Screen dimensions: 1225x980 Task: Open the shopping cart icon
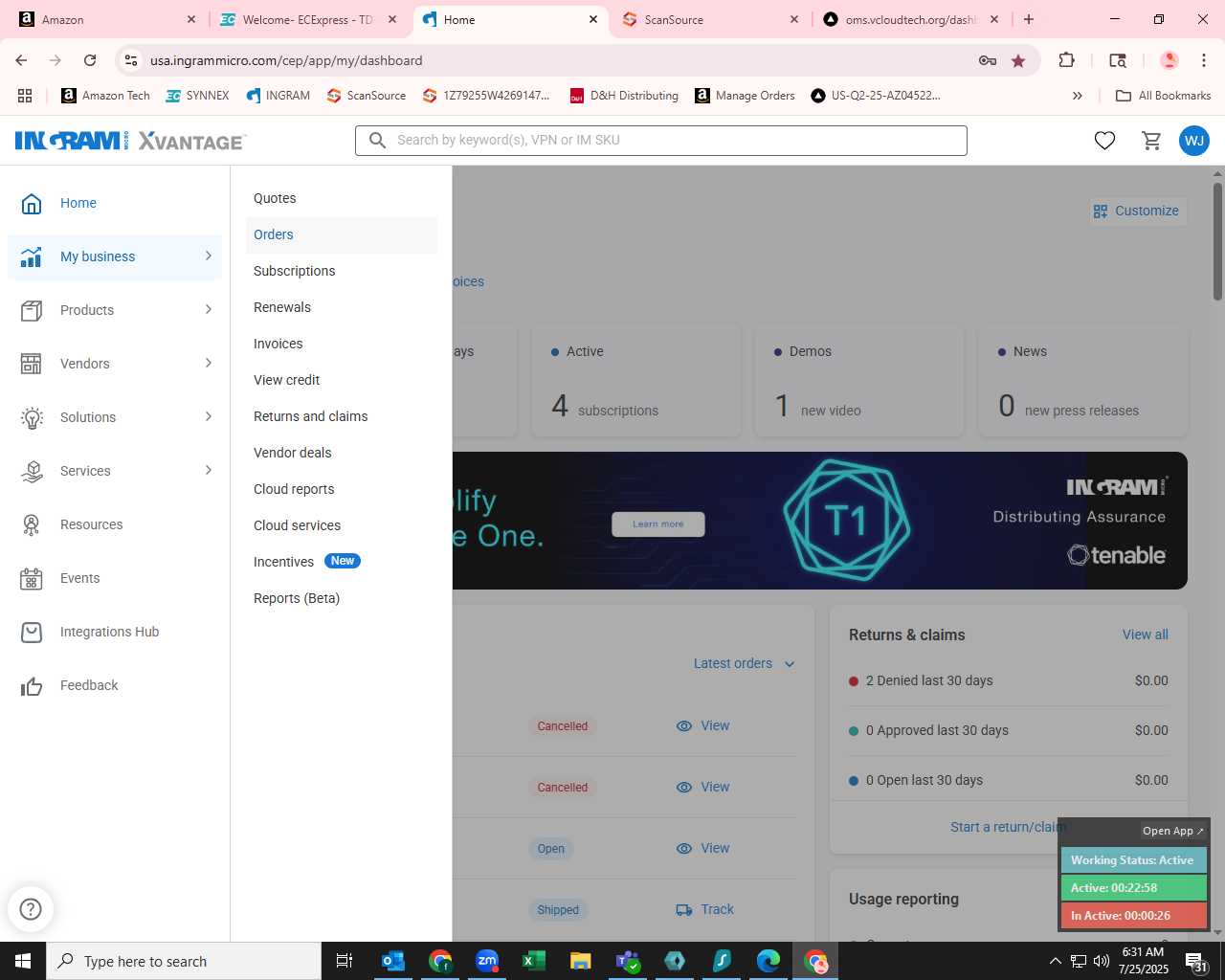(x=1151, y=141)
